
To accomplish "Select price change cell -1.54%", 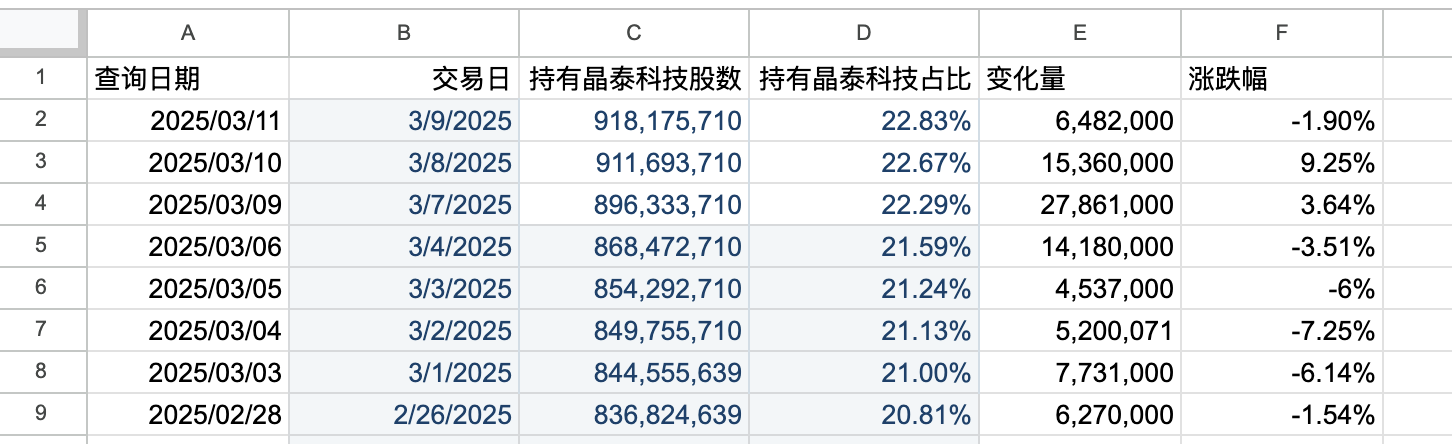I will [x=1282, y=414].
